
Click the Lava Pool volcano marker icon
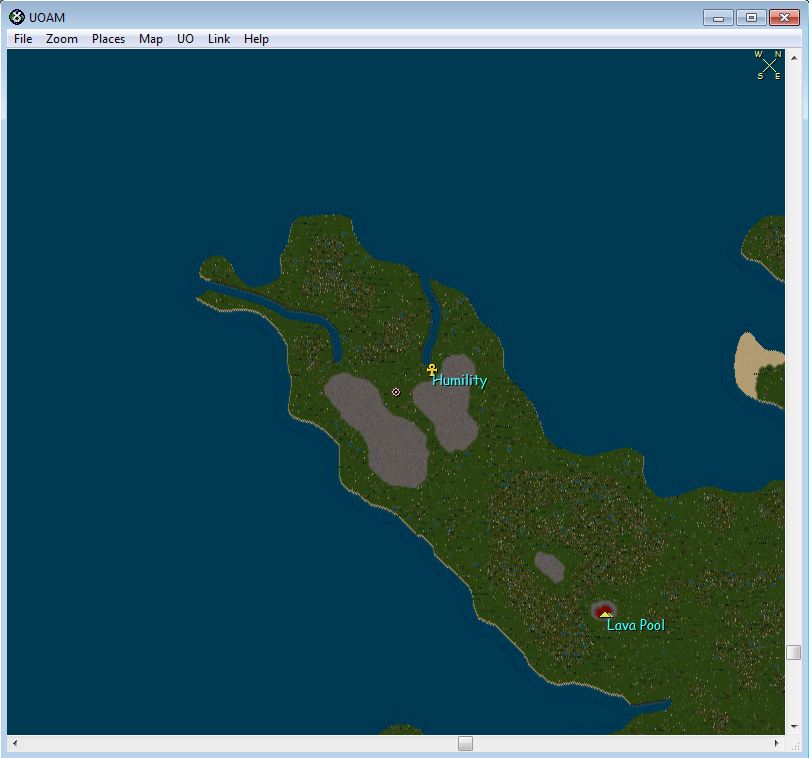point(603,611)
